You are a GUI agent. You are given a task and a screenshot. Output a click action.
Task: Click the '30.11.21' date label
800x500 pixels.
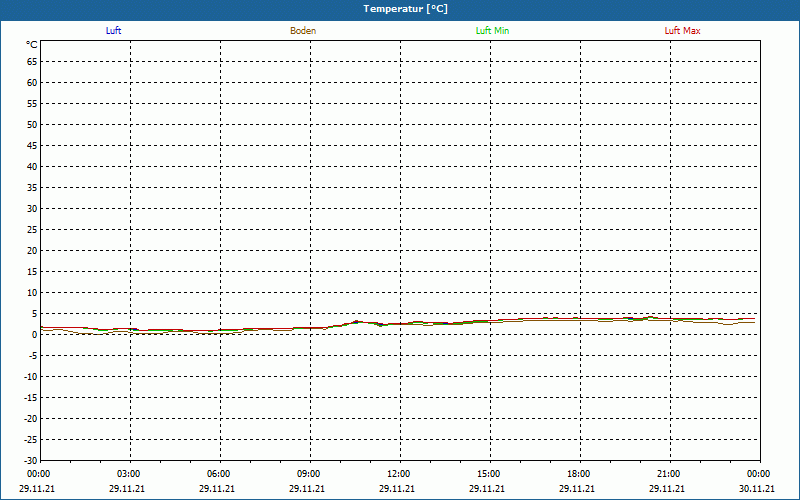[x=757, y=489]
